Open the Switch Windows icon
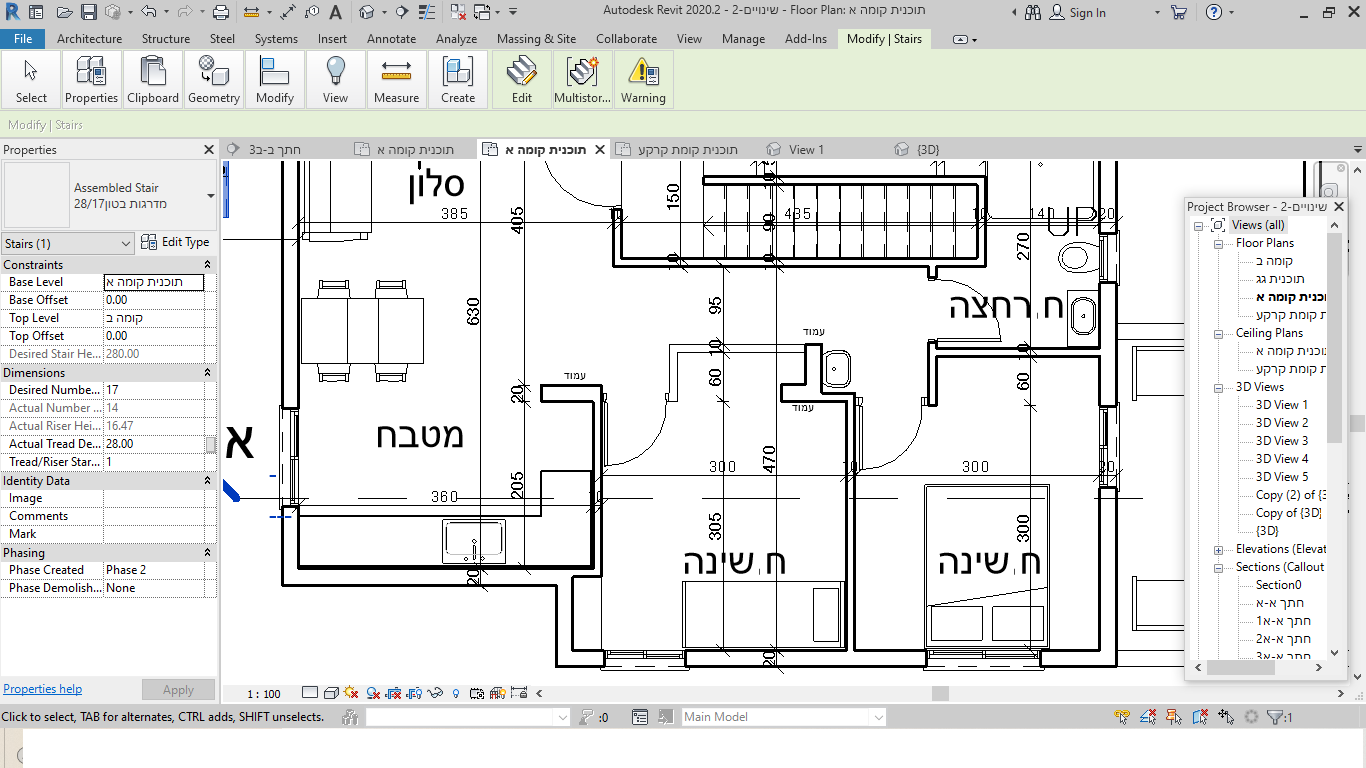 click(x=483, y=12)
